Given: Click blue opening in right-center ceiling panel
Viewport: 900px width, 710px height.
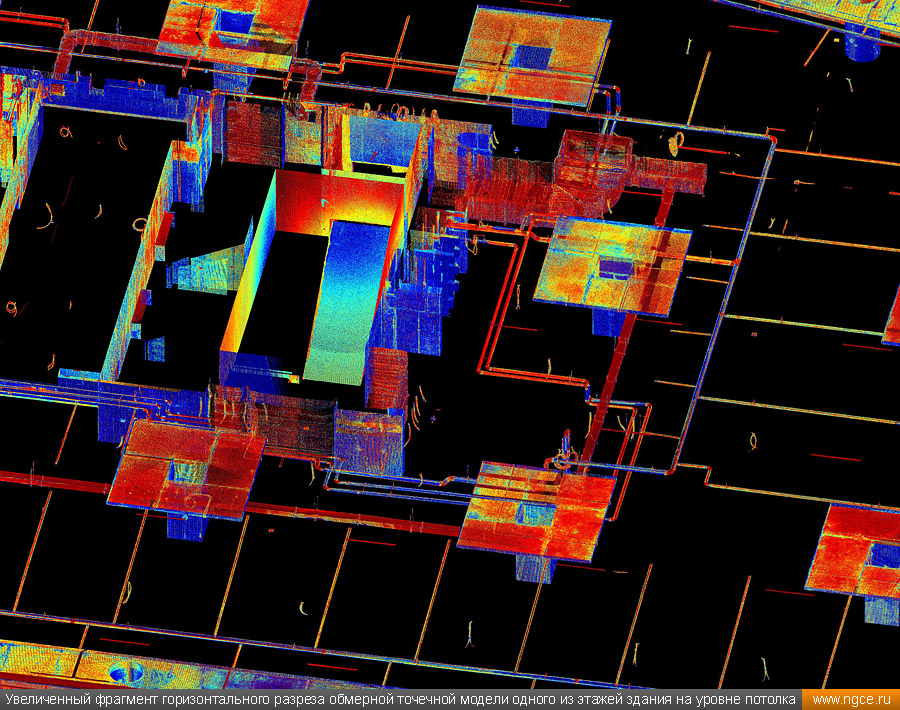Looking at the screenshot, I should pyautogui.click(x=615, y=268).
